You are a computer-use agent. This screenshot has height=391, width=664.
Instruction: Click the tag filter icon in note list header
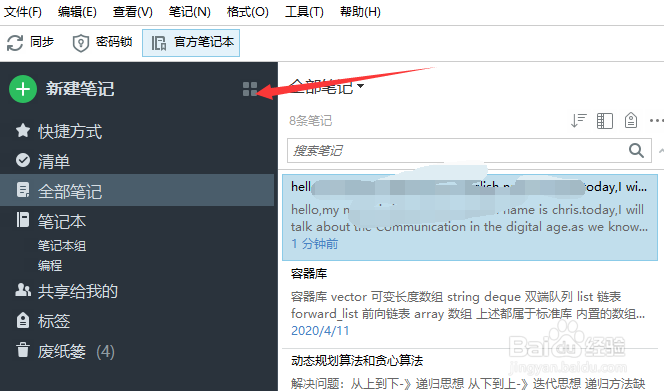coord(631,120)
